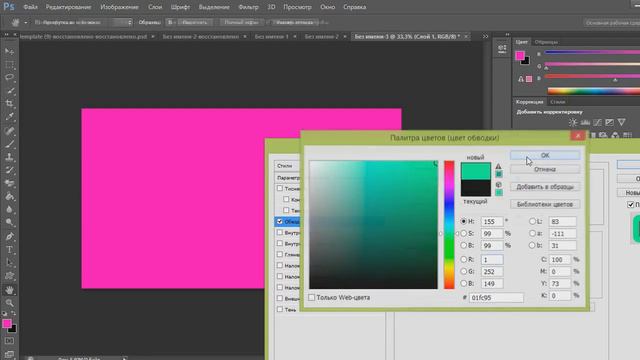Add a Curves adjustment

tap(598, 122)
